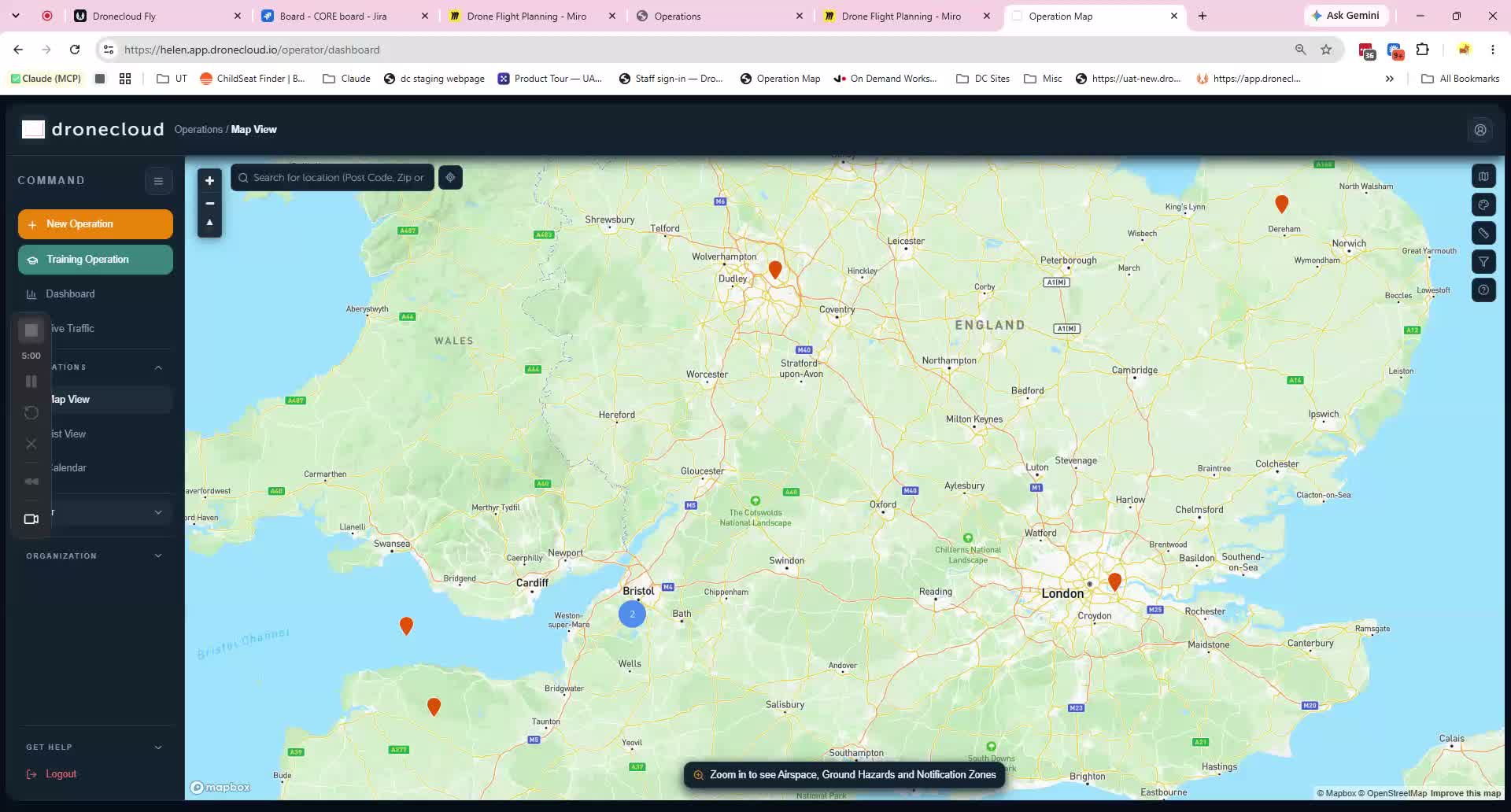
Task: Locate me with the crosshair button
Action: tap(450, 177)
